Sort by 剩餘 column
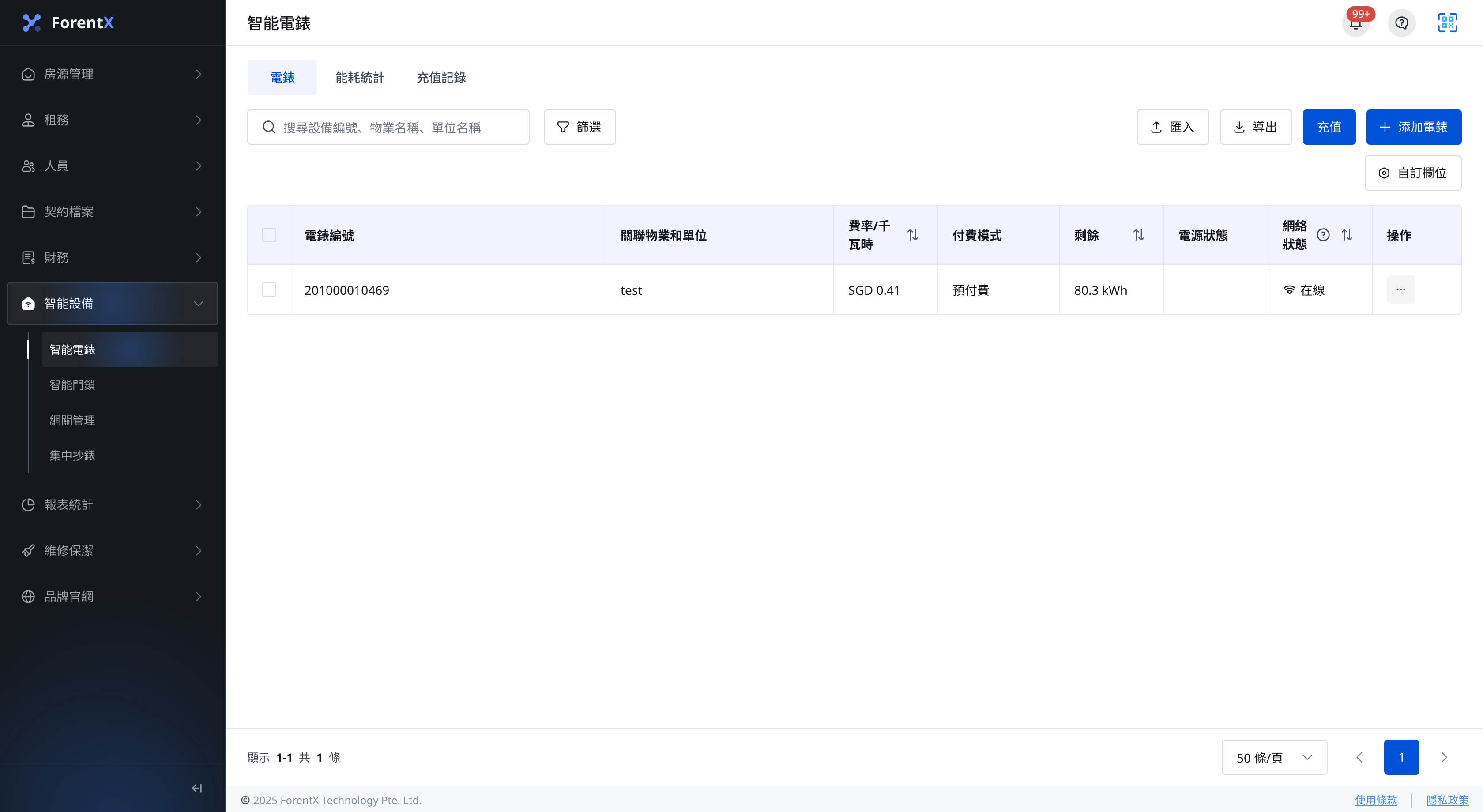Viewport: 1483px width, 812px height. point(1138,235)
